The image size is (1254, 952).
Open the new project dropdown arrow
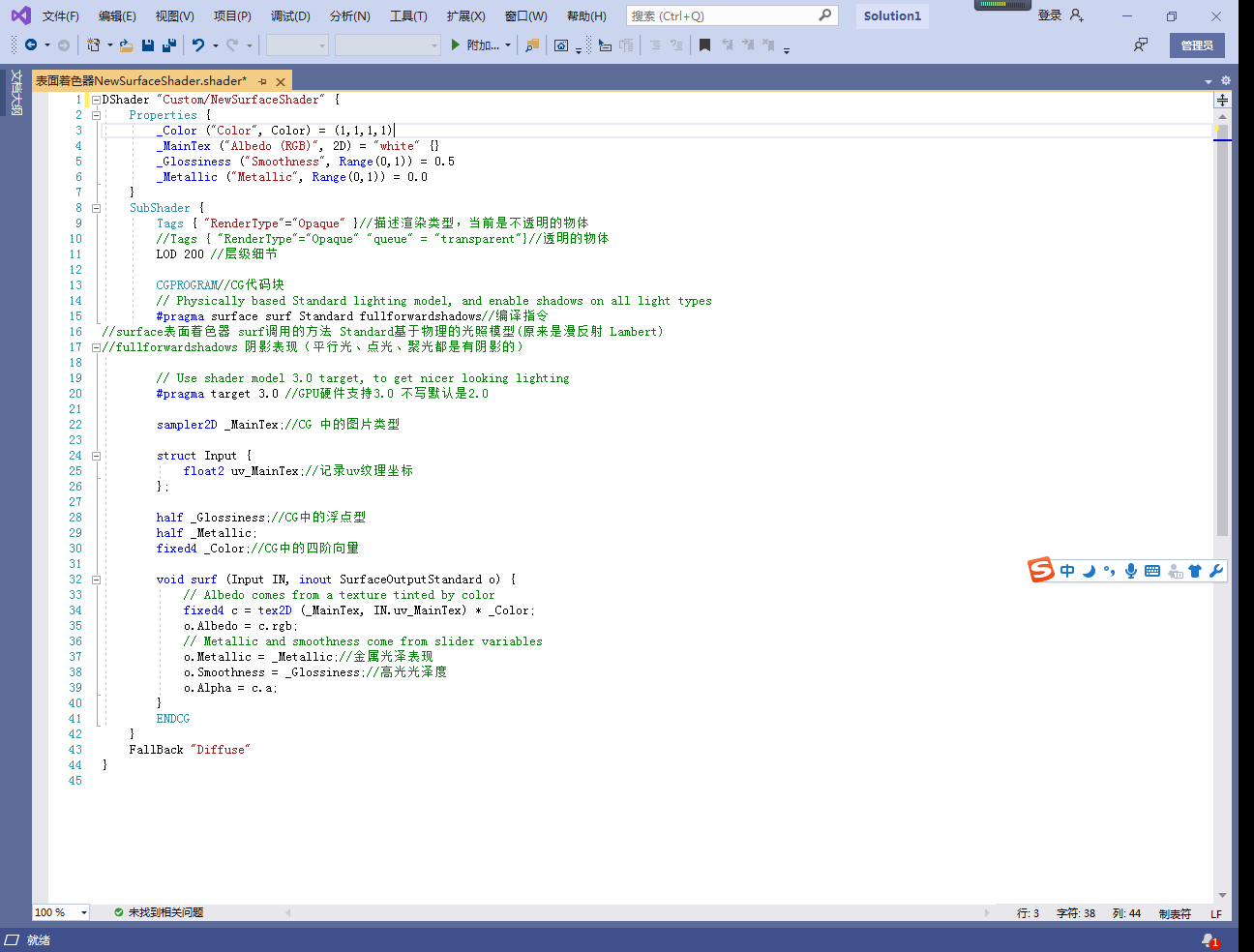109,45
